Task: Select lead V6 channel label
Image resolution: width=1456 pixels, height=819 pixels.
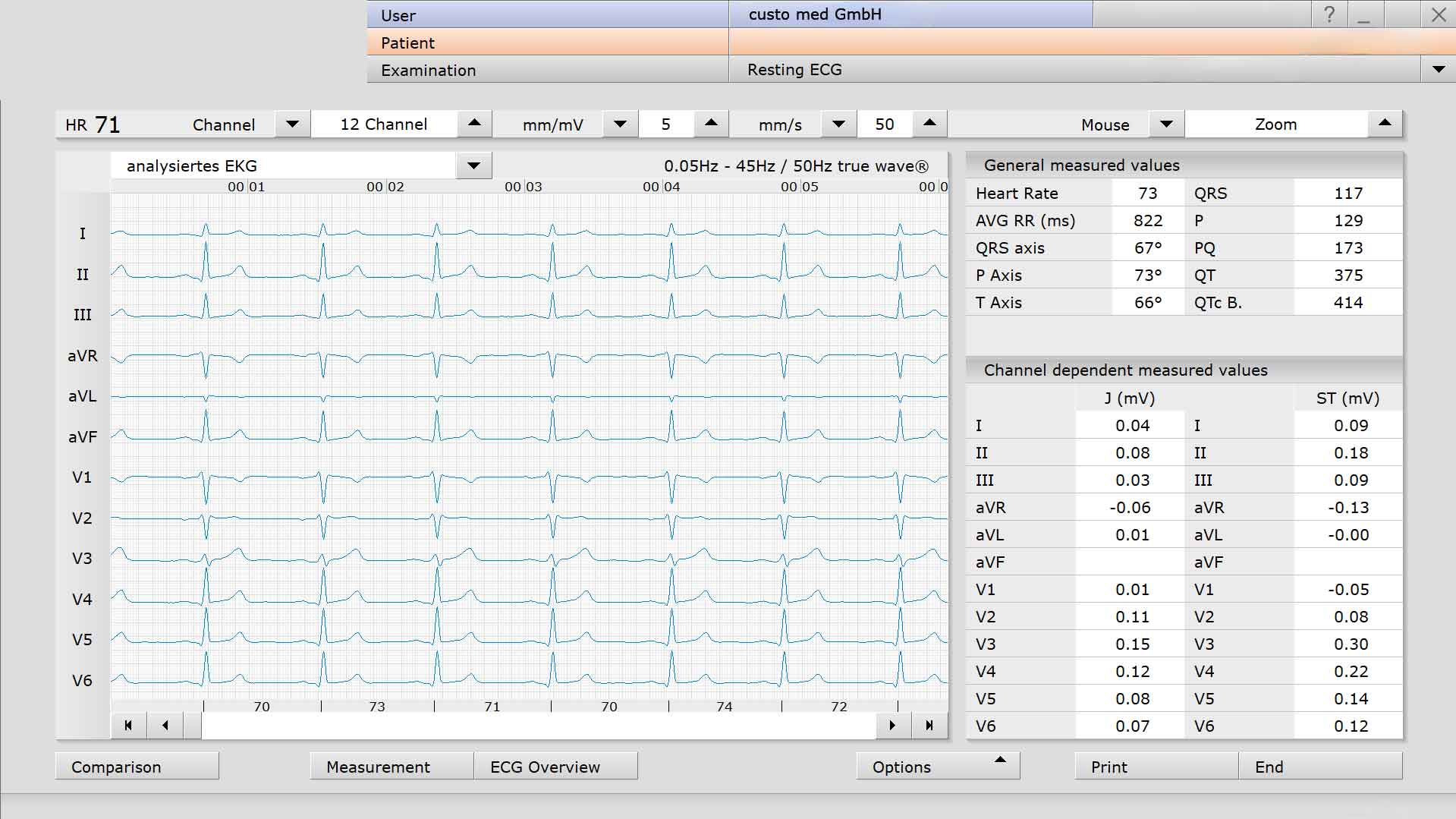Action: [x=82, y=681]
